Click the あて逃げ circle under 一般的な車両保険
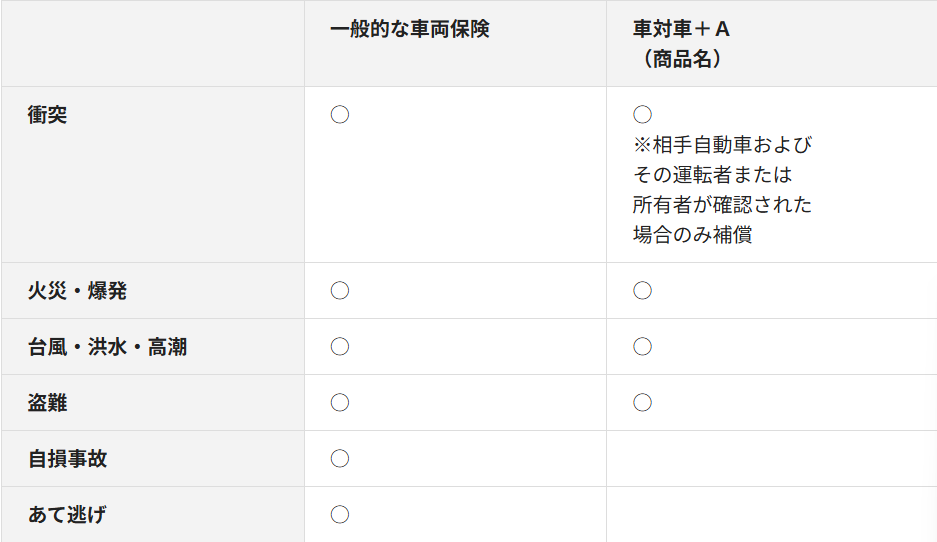 point(340,515)
